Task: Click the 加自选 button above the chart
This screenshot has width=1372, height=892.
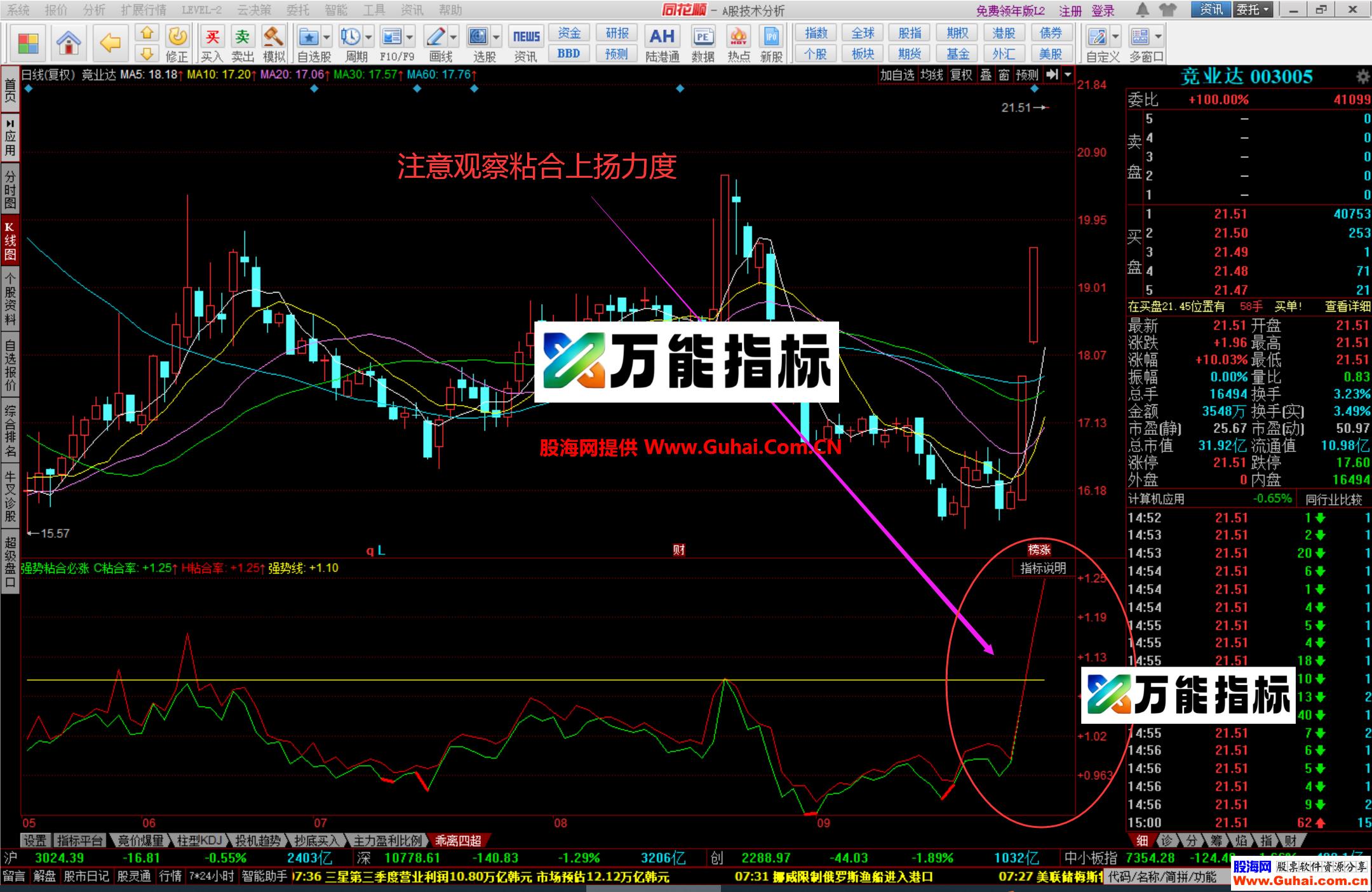Action: [x=897, y=74]
